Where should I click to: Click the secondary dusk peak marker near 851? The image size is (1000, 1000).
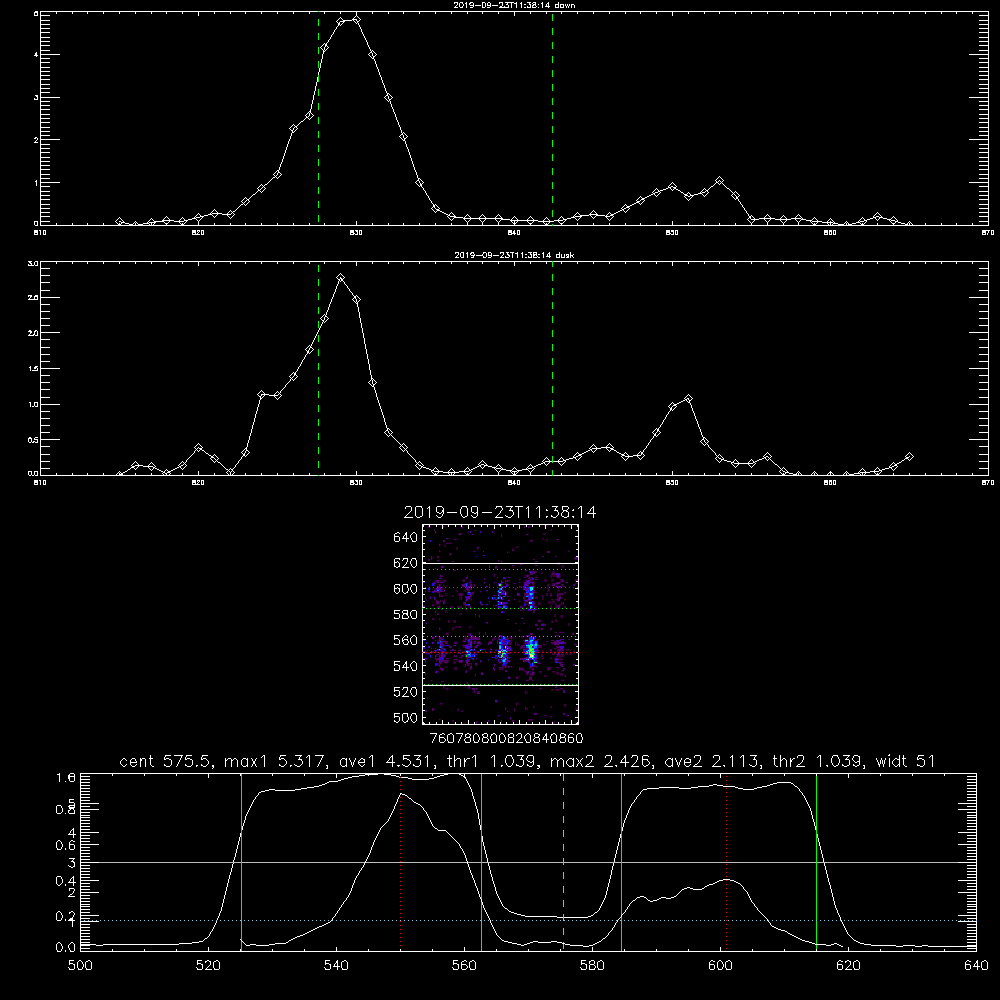pyautogui.click(x=688, y=399)
